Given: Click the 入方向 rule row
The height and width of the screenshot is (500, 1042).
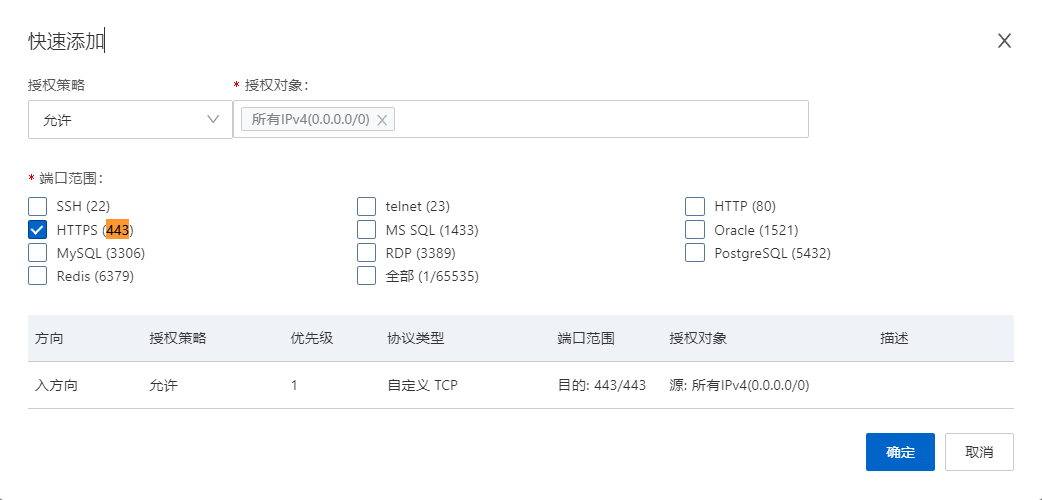Looking at the screenshot, I should [x=520, y=385].
